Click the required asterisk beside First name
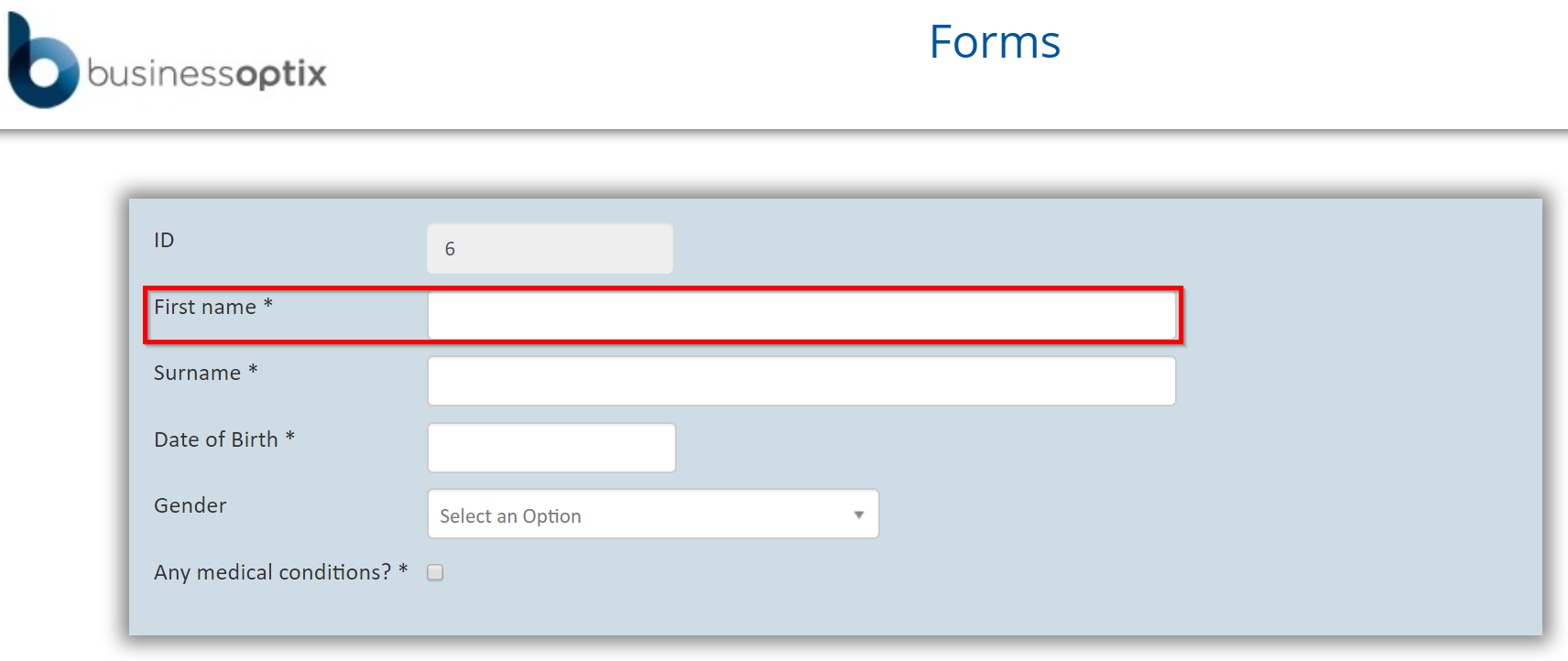1568x661 pixels. 268,303
